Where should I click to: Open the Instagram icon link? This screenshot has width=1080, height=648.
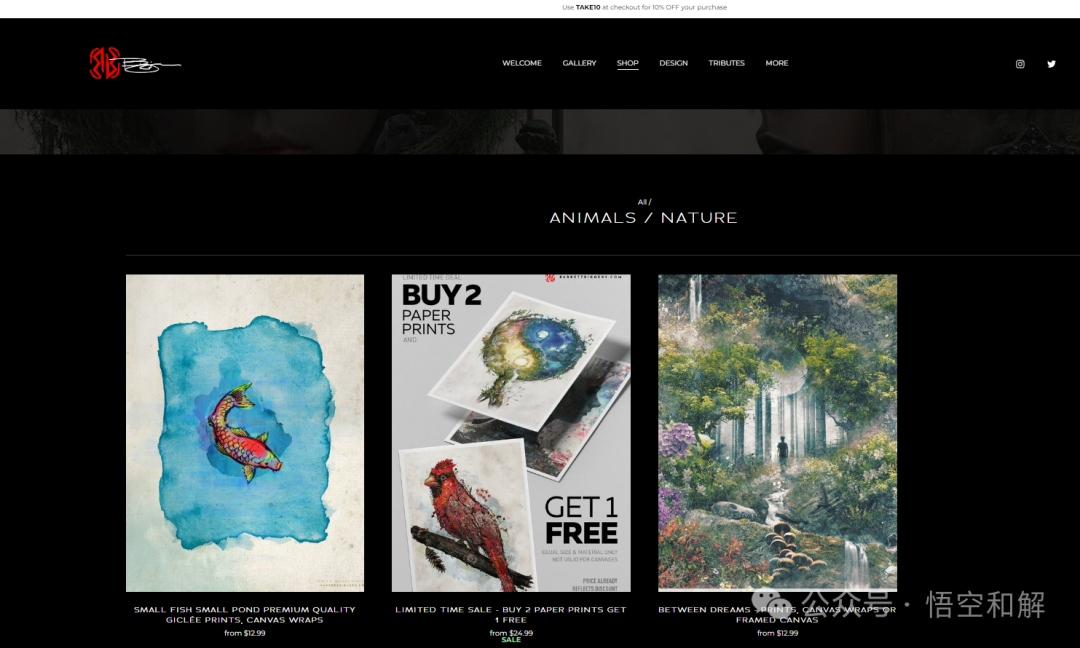click(x=1020, y=64)
